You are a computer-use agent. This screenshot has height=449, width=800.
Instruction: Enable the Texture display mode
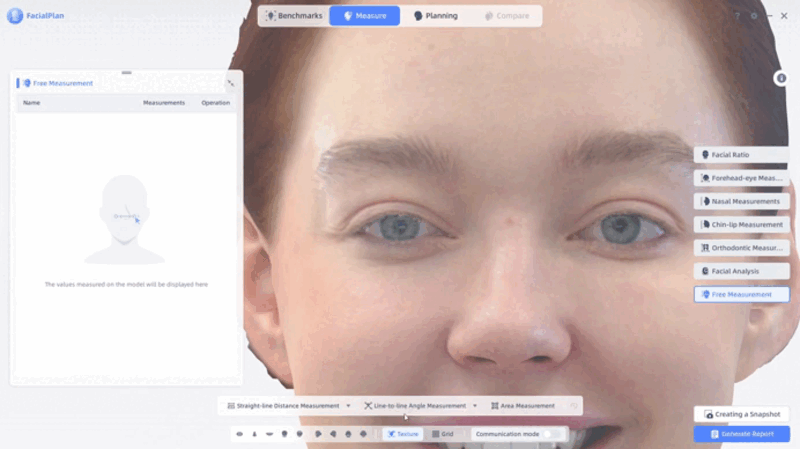pyautogui.click(x=403, y=434)
